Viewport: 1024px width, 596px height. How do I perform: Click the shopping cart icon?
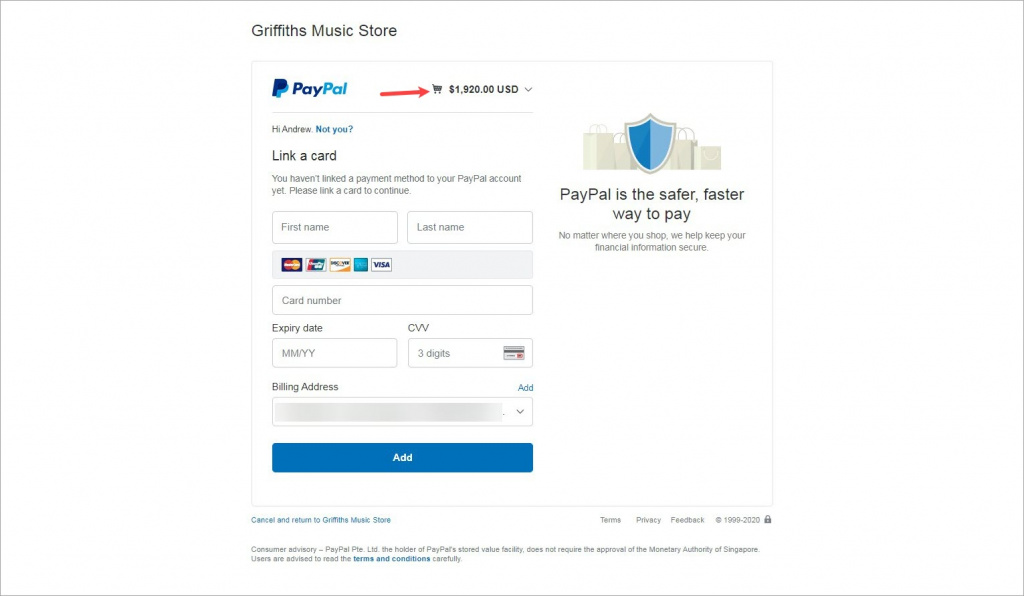(x=437, y=89)
